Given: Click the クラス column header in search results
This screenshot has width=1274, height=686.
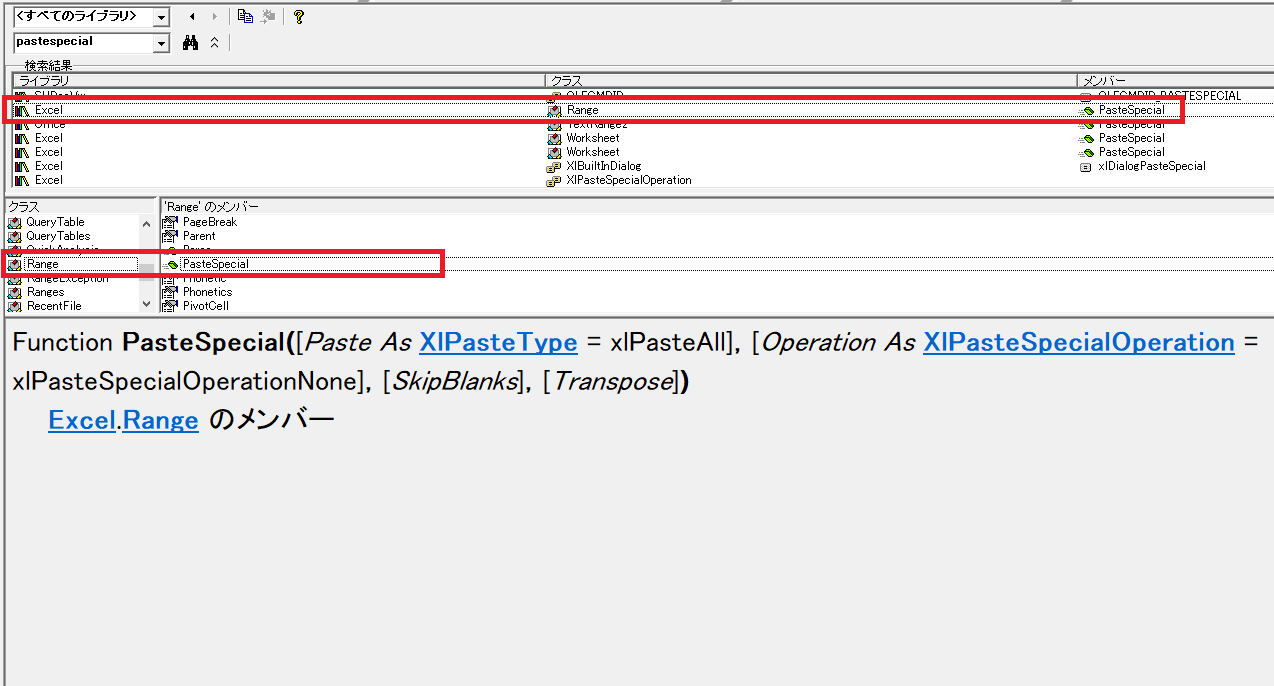Looking at the screenshot, I should pyautogui.click(x=810, y=80).
